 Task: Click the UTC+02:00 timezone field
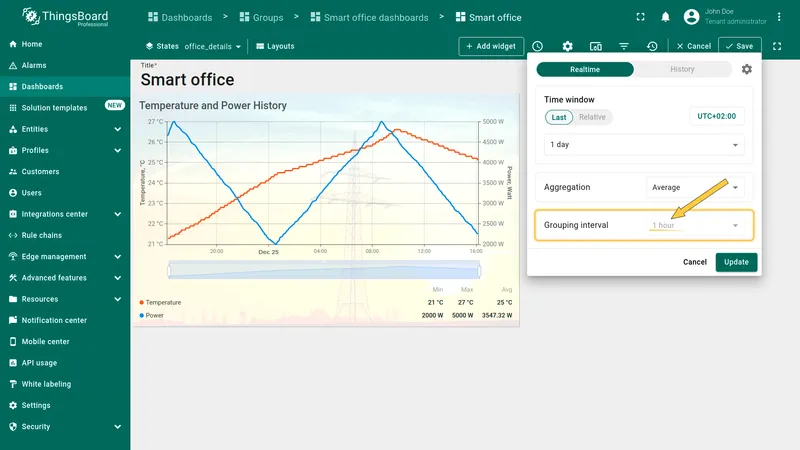[716, 116]
